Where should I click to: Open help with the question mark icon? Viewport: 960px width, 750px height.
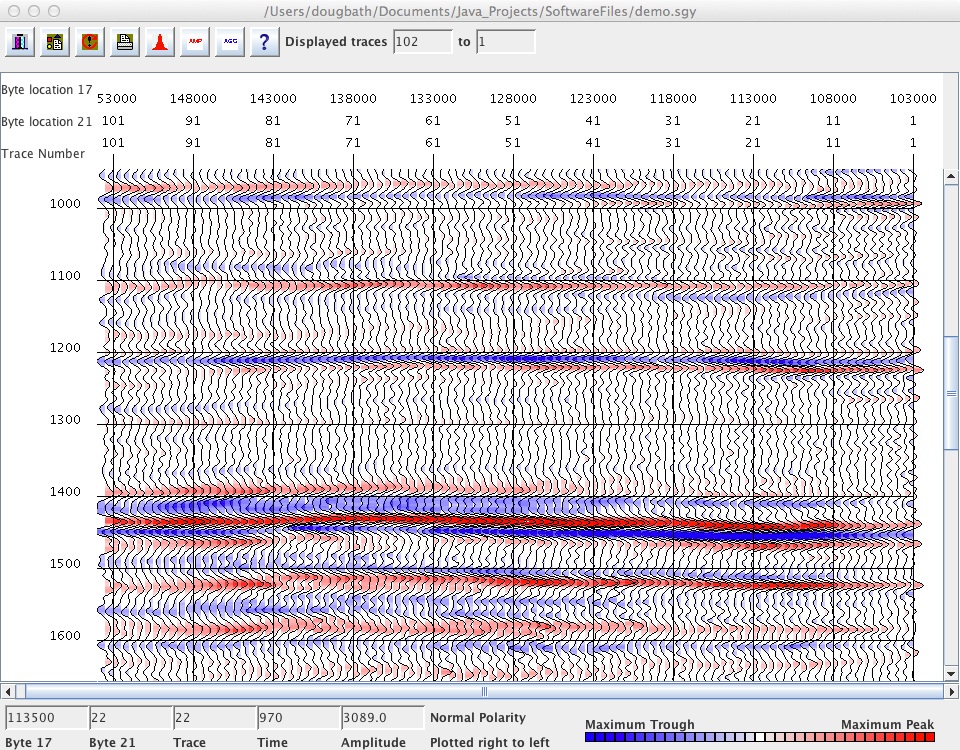[x=263, y=42]
